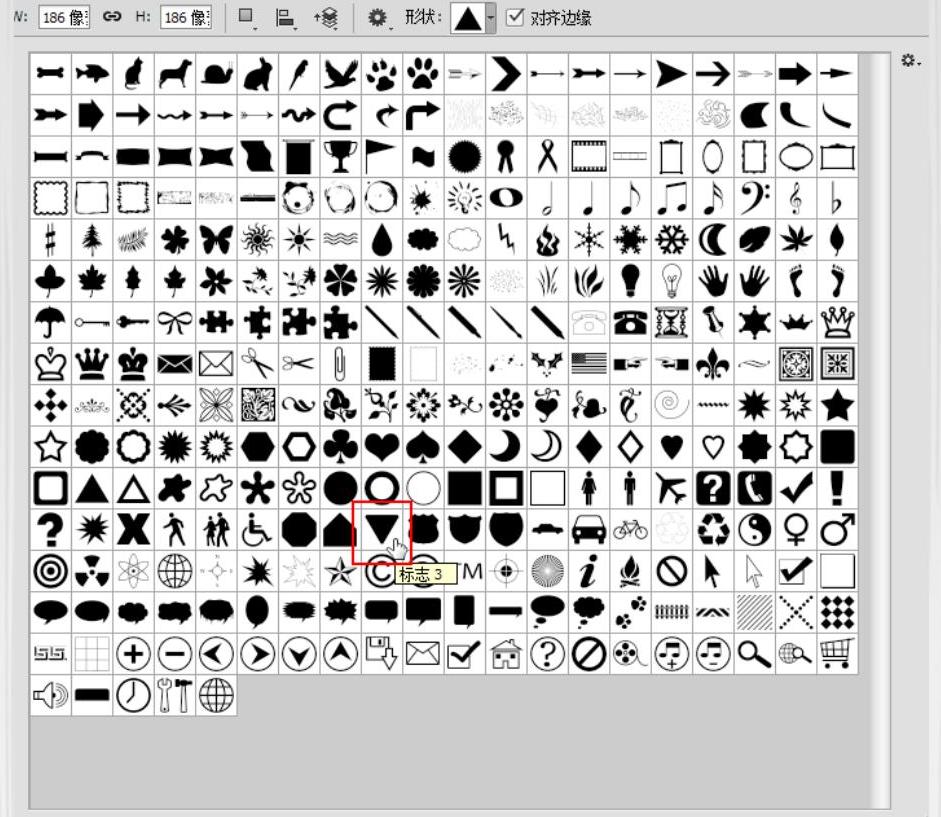Select the solid heart card shape

pyautogui.click(x=382, y=447)
